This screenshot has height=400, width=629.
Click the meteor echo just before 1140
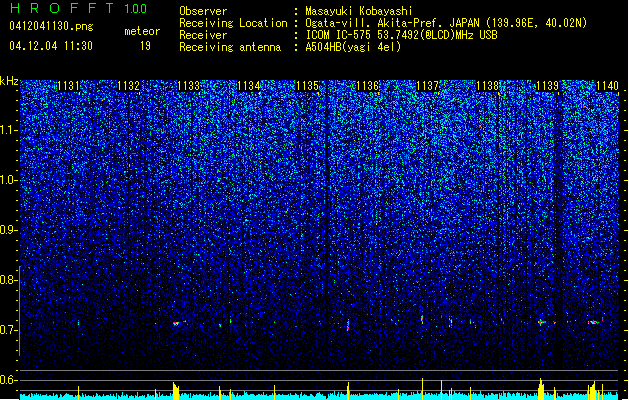click(593, 322)
